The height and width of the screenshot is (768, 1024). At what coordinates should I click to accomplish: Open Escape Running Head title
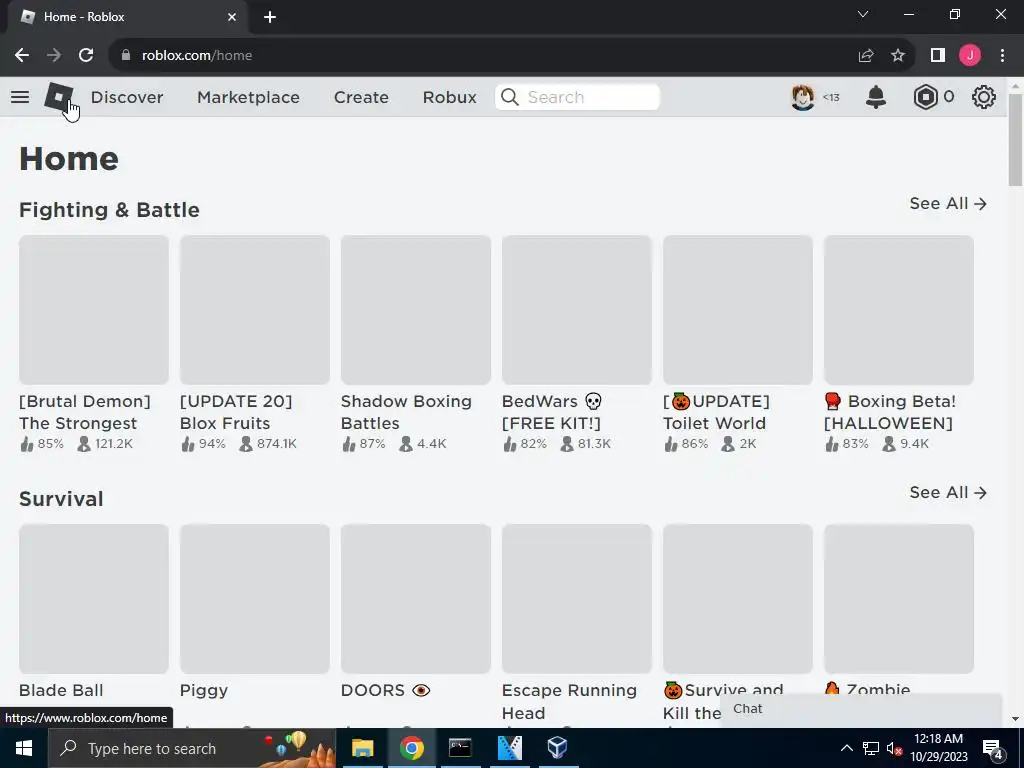569,701
